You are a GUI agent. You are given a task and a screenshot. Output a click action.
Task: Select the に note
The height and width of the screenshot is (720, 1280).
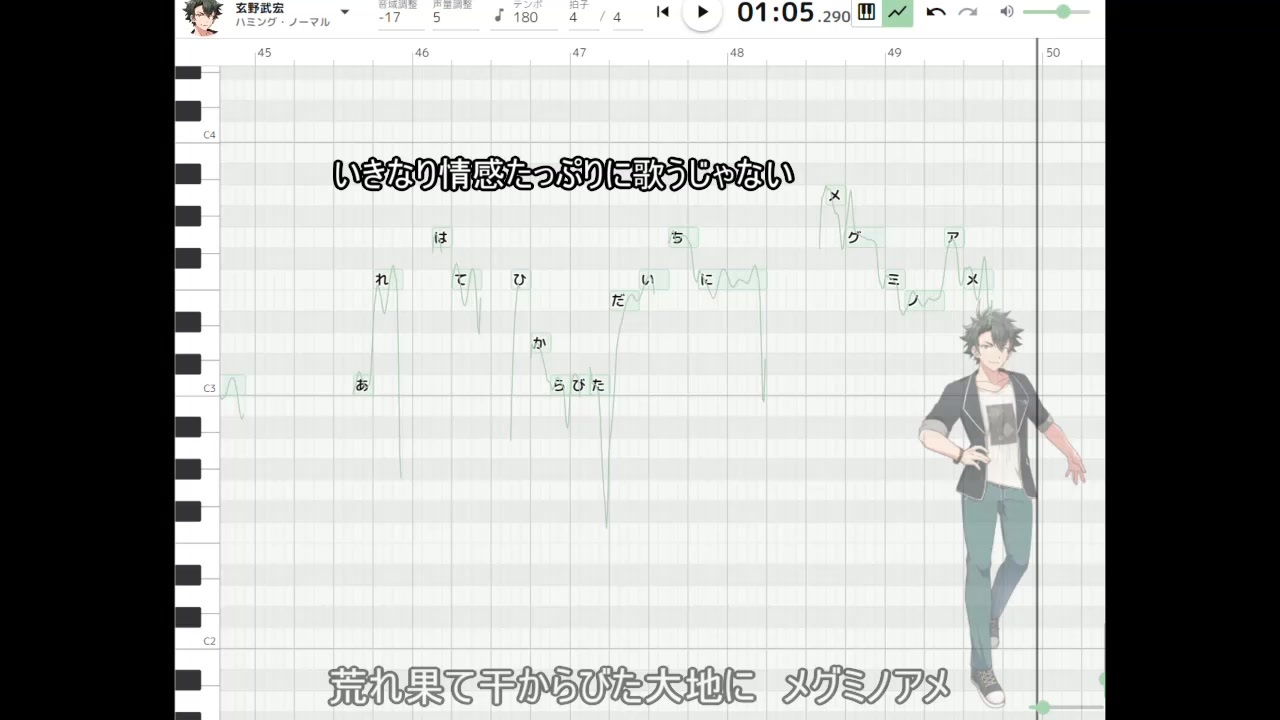733,280
